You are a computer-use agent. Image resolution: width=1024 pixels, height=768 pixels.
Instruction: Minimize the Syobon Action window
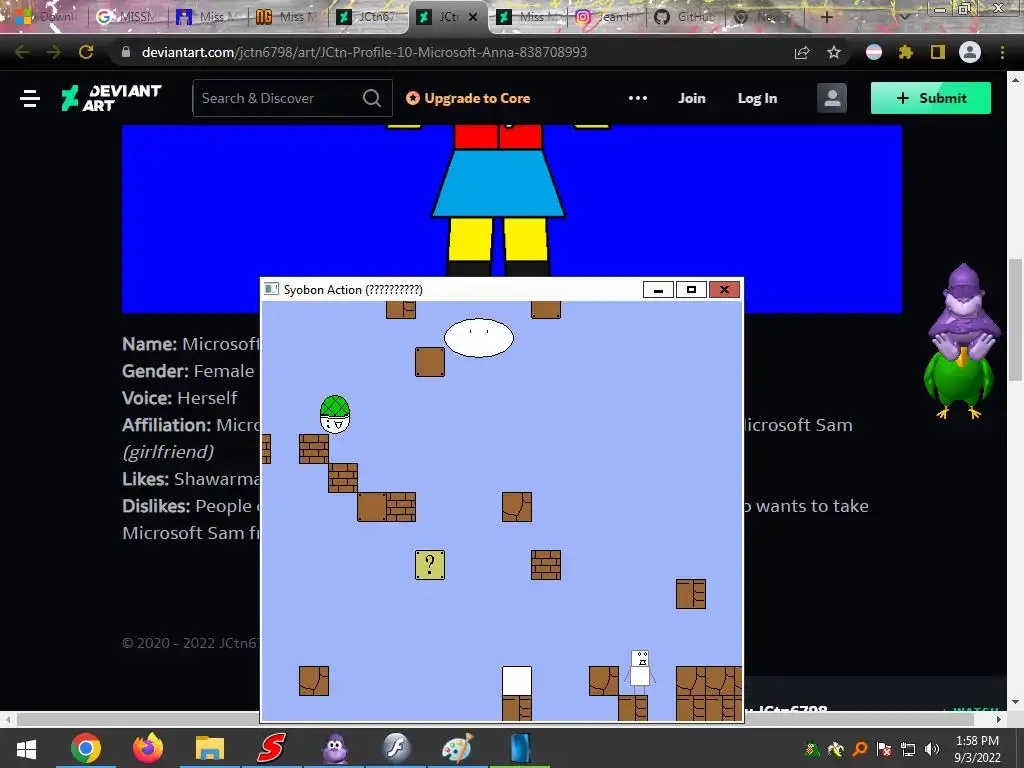[658, 289]
